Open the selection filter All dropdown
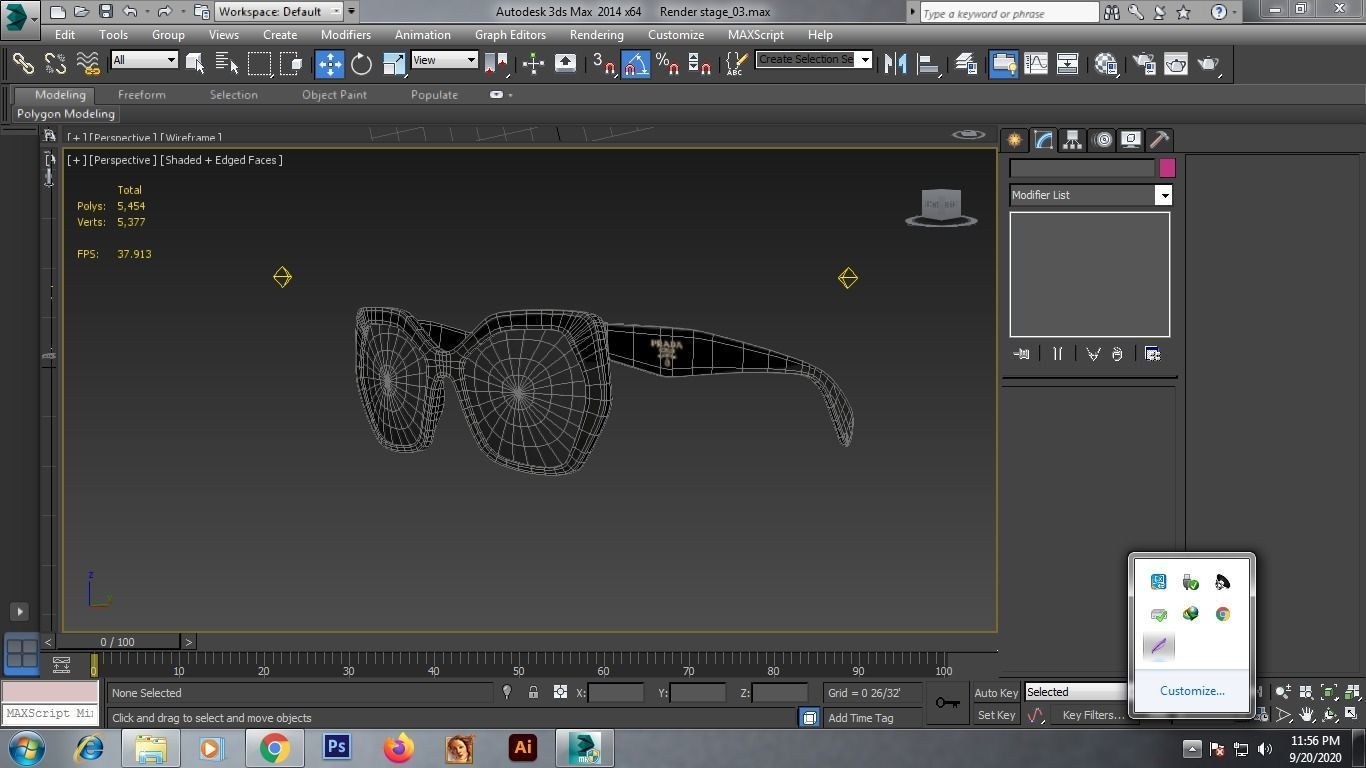 click(144, 60)
